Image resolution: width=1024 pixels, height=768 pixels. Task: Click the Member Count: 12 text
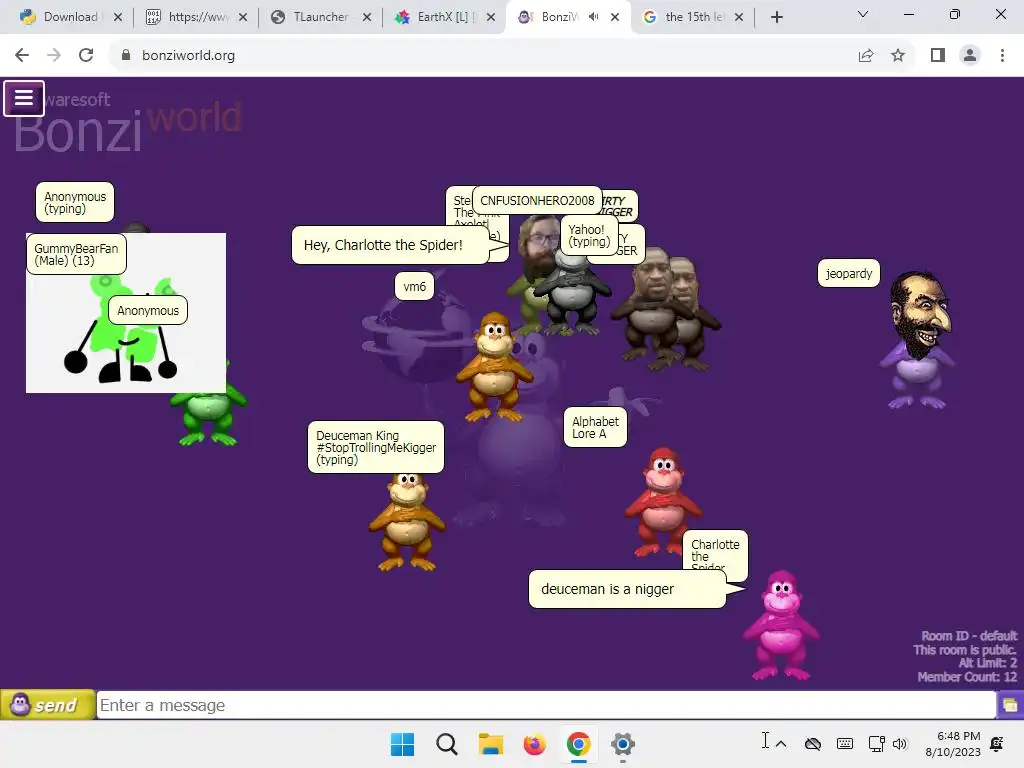[x=967, y=677]
